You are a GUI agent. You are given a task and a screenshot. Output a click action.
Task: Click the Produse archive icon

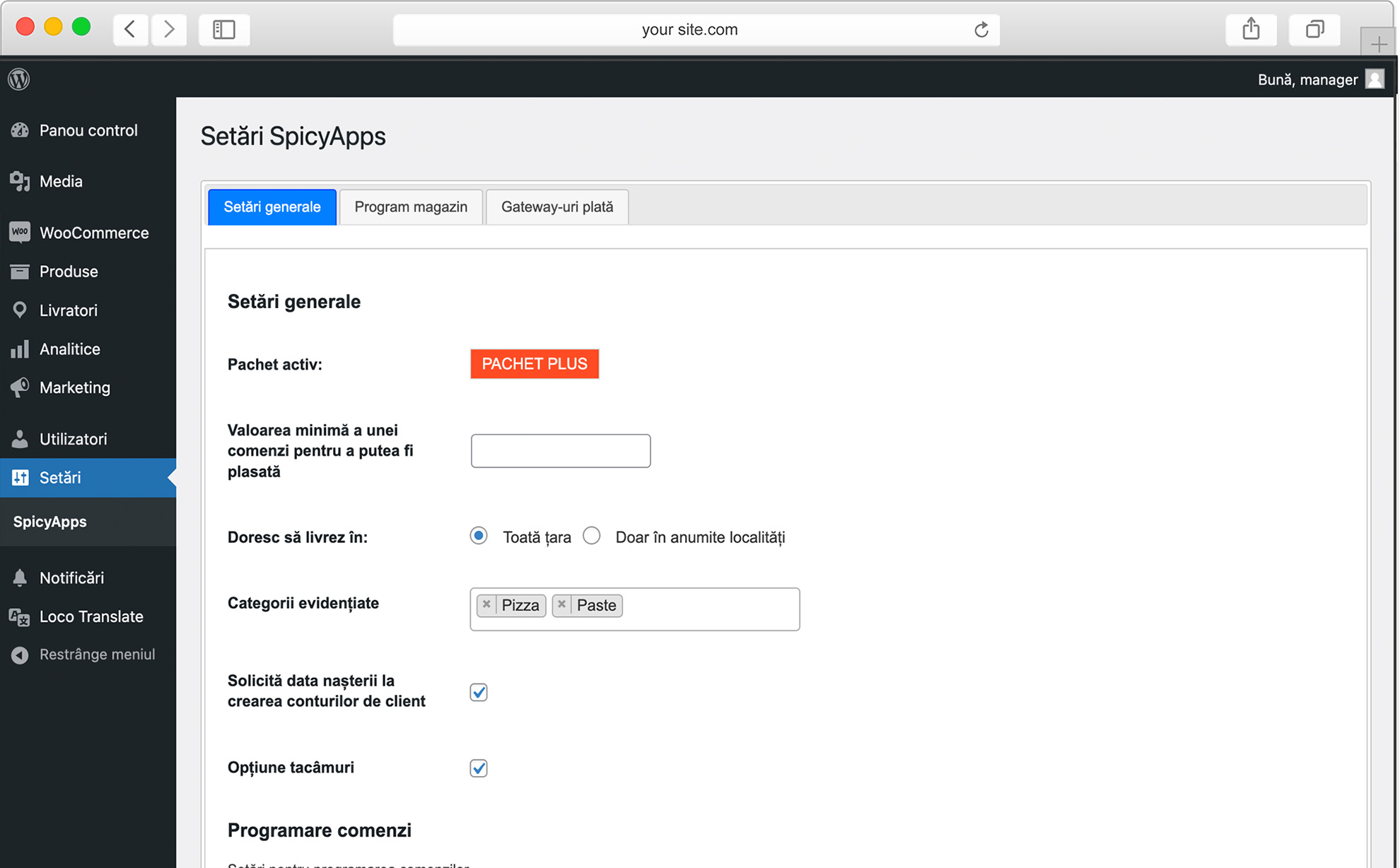click(20, 271)
